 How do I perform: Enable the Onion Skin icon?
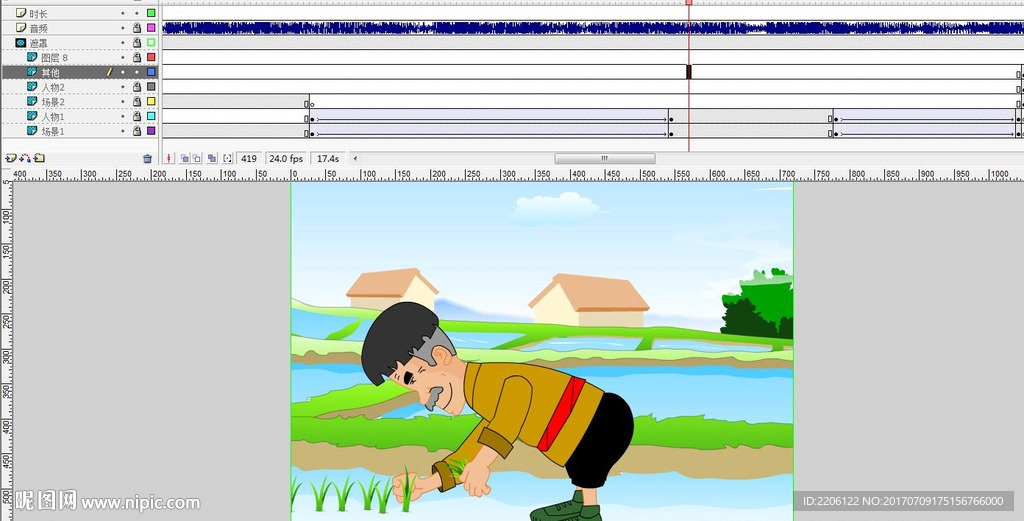185,158
